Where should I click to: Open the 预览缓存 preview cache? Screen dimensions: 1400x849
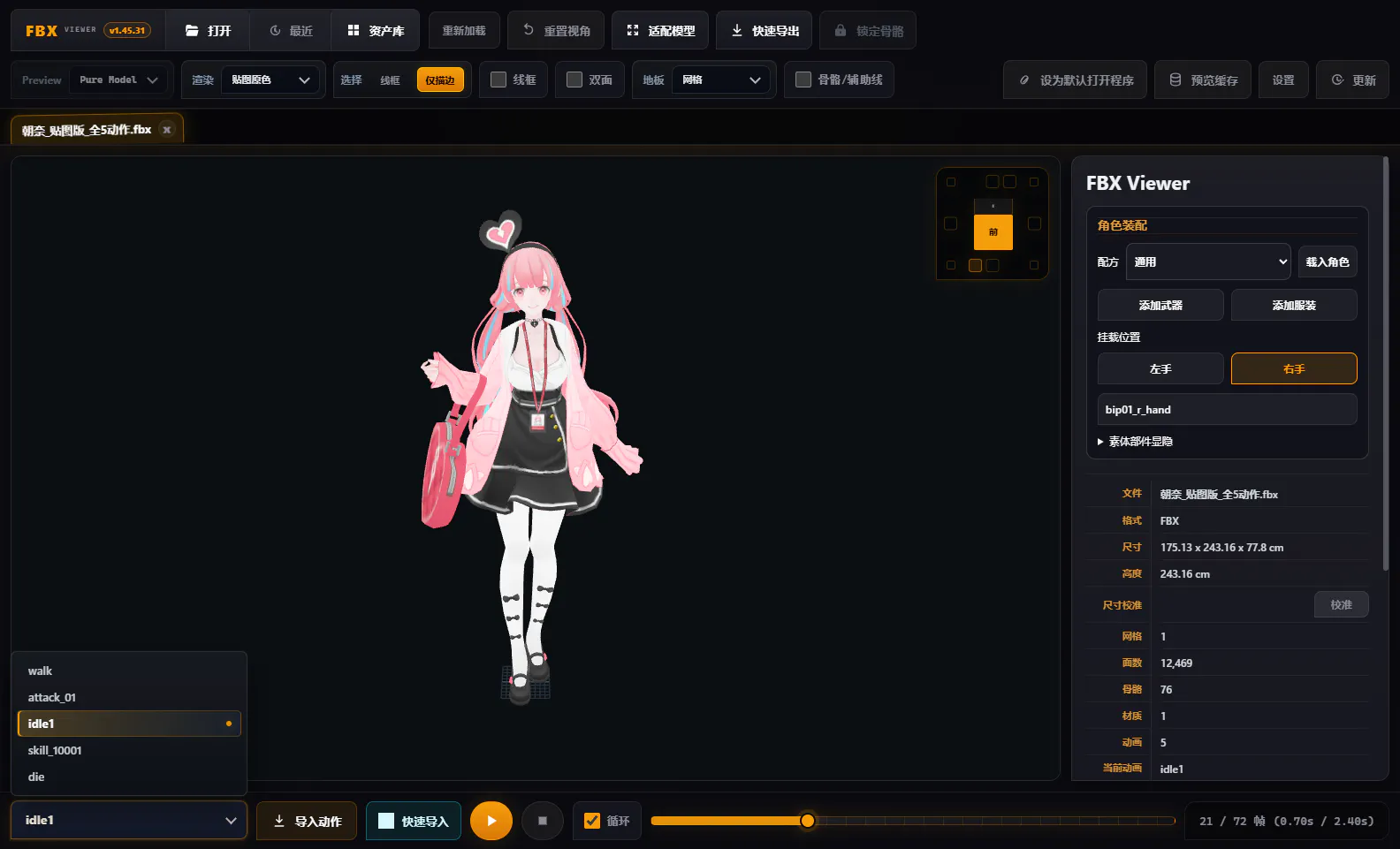click(1203, 80)
